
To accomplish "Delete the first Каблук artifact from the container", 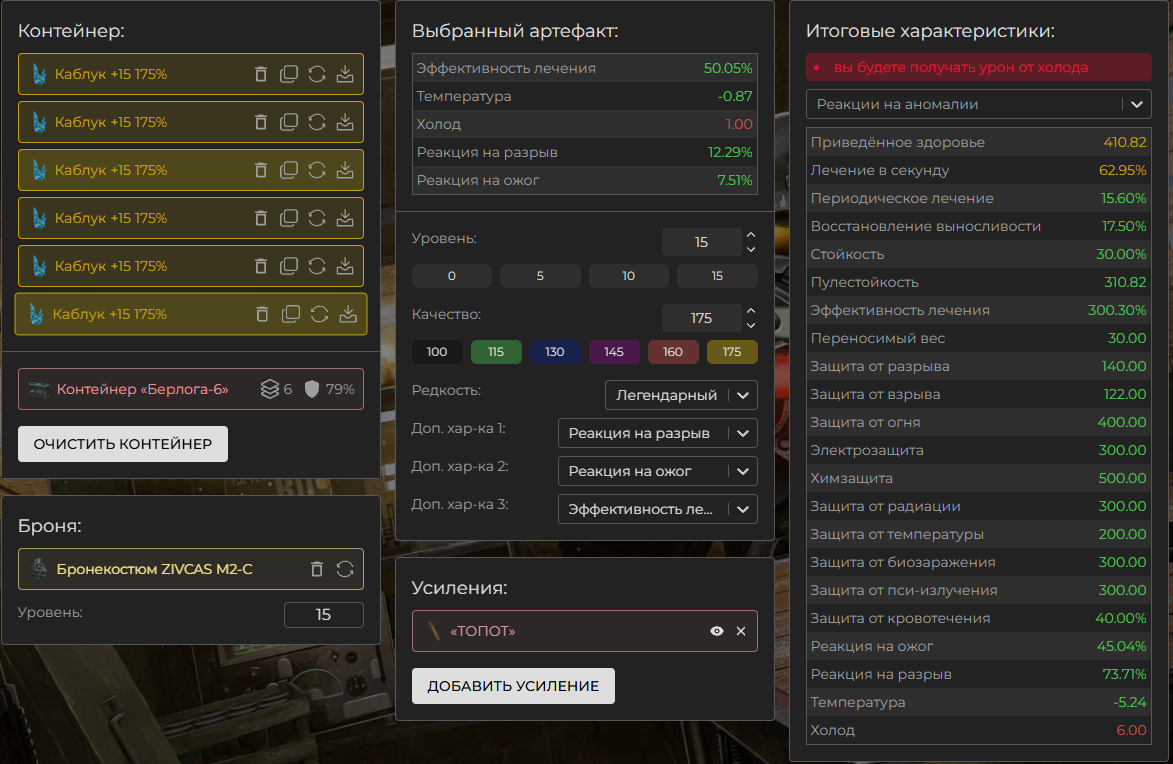I will pyautogui.click(x=261, y=74).
